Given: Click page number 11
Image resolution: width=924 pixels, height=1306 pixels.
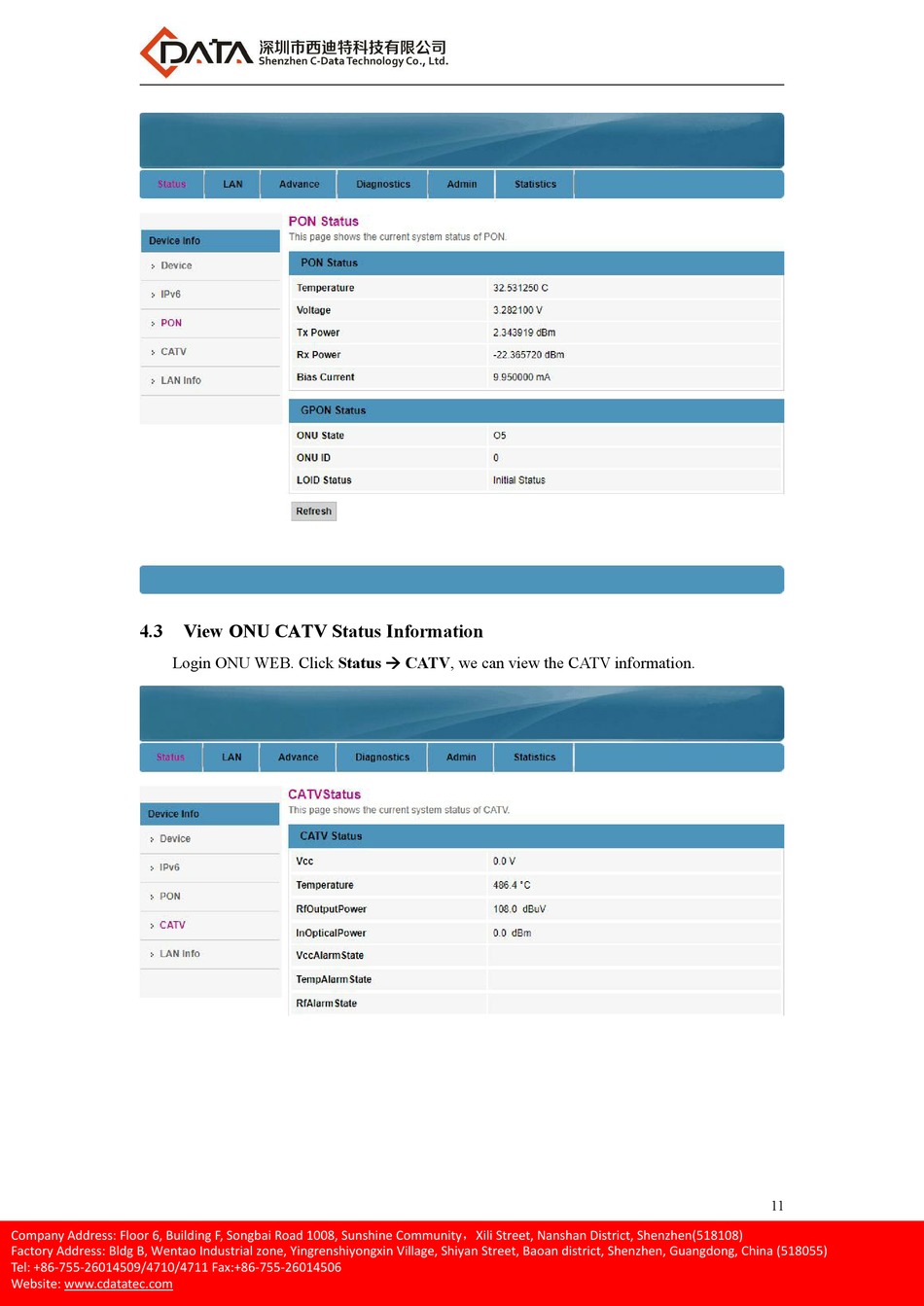Looking at the screenshot, I should 777,1206.
